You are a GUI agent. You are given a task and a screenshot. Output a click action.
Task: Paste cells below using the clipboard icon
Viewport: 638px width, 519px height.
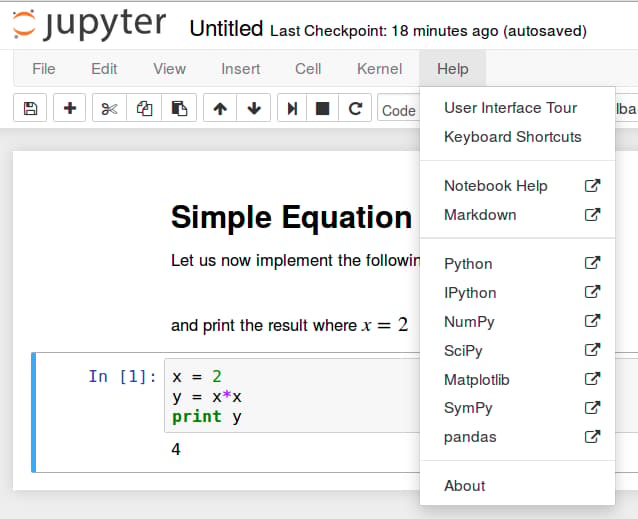point(179,108)
